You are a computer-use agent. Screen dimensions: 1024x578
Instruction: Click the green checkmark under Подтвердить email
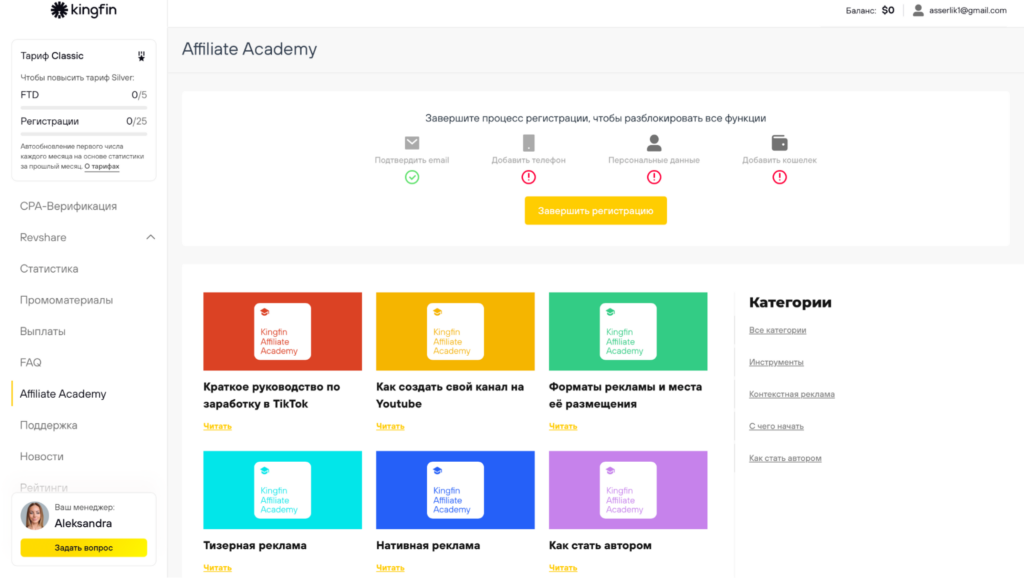412,177
